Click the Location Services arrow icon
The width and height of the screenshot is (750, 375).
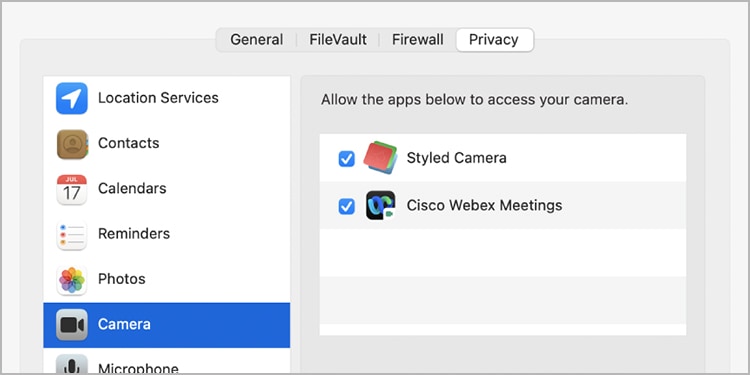[x=72, y=98]
